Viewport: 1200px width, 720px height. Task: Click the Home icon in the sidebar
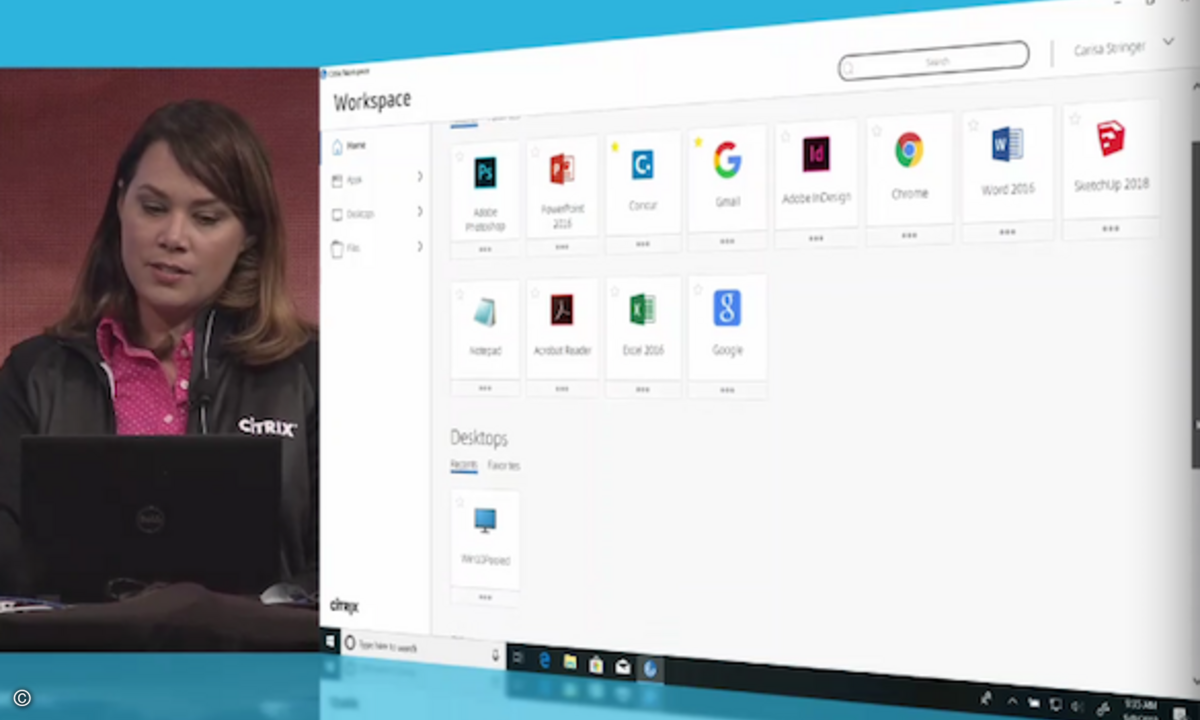(x=337, y=147)
